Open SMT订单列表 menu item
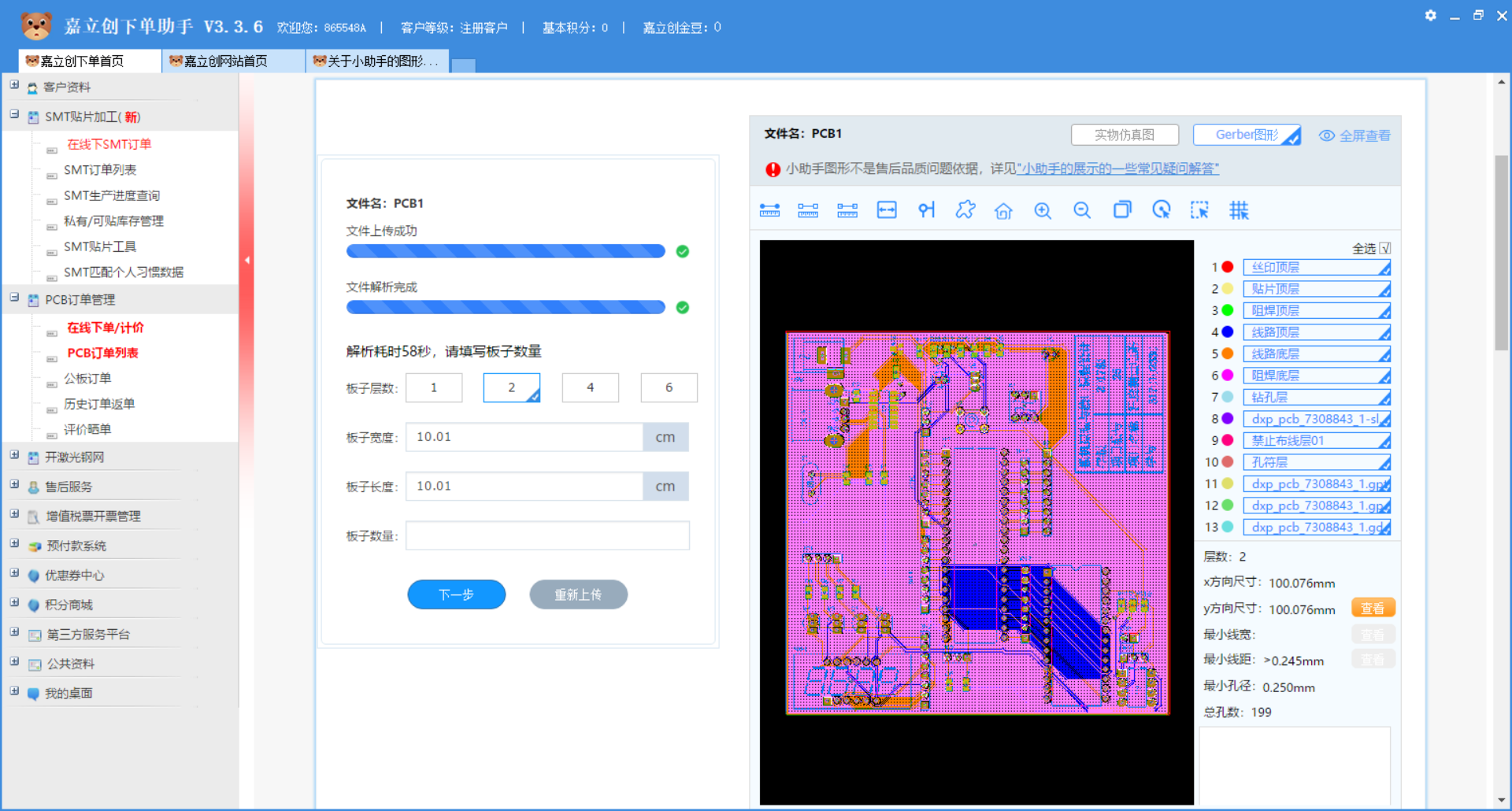Viewport: 1512px width, 811px height. (100, 170)
